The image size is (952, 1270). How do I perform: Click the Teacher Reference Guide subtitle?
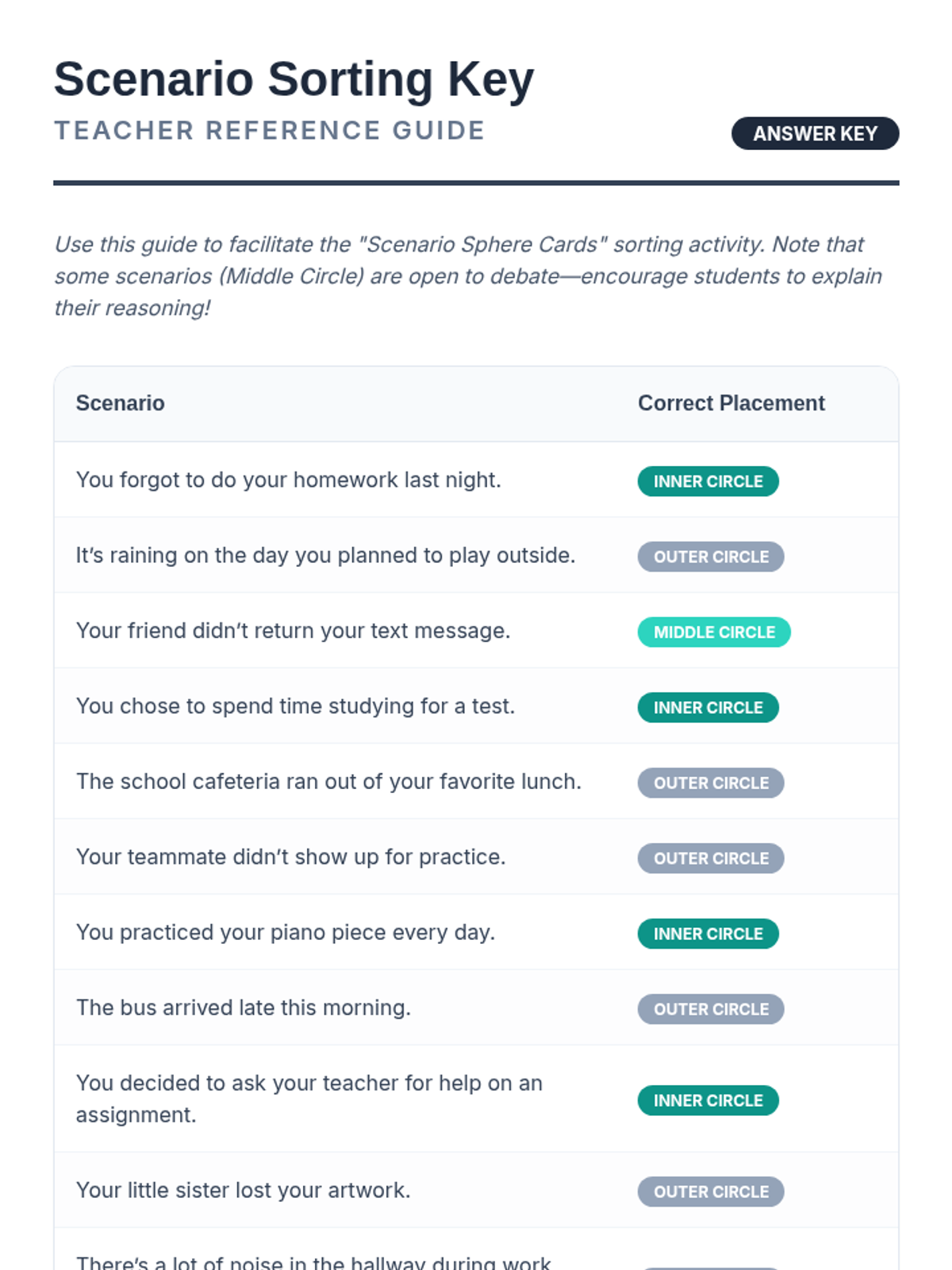click(269, 130)
